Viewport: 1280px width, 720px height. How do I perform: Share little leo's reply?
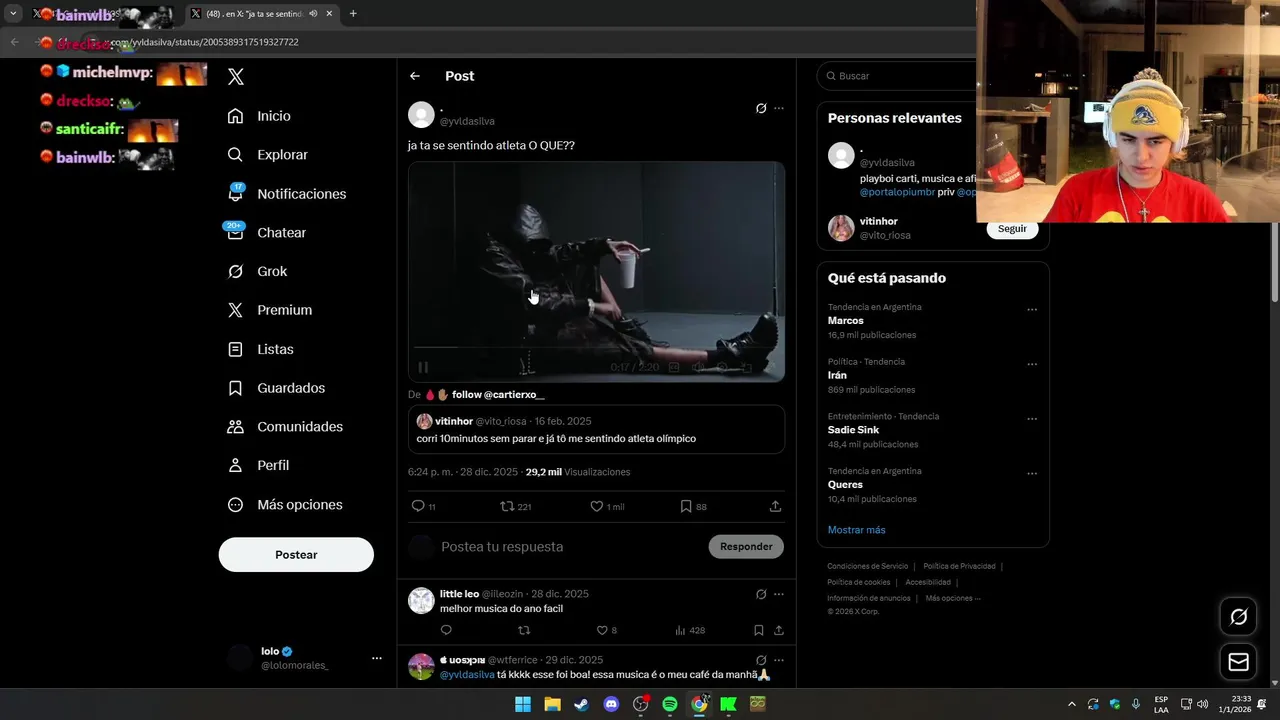pyautogui.click(x=779, y=630)
